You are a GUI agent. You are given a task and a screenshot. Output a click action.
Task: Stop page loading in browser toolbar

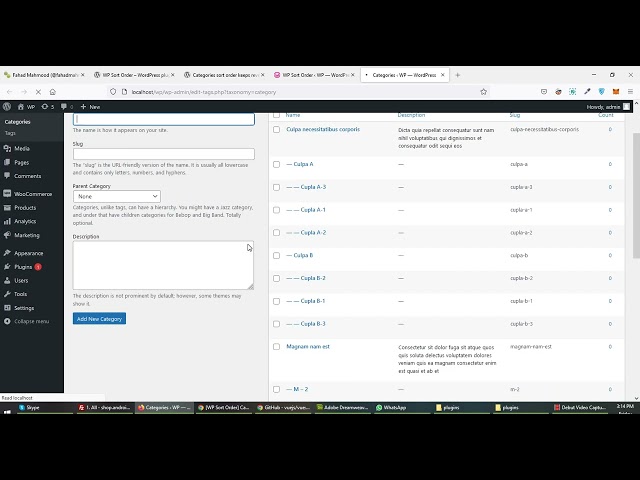click(38, 92)
